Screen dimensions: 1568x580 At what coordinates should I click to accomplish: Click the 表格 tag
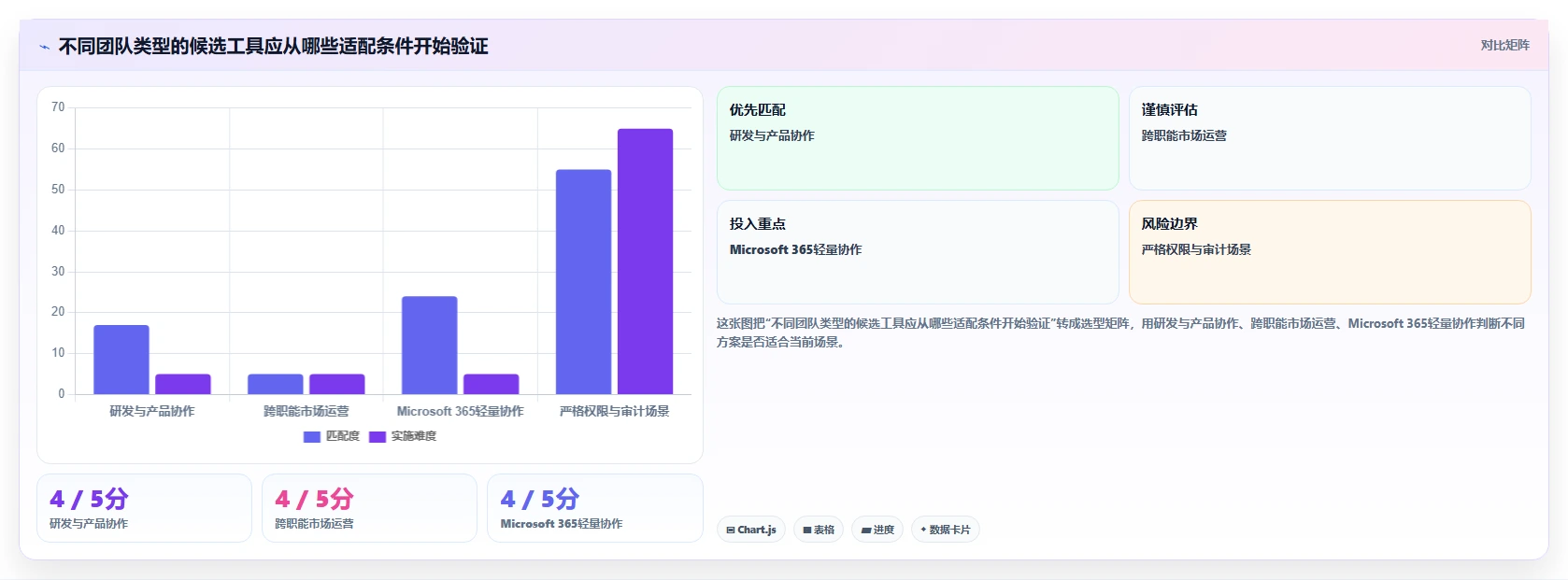(819, 530)
